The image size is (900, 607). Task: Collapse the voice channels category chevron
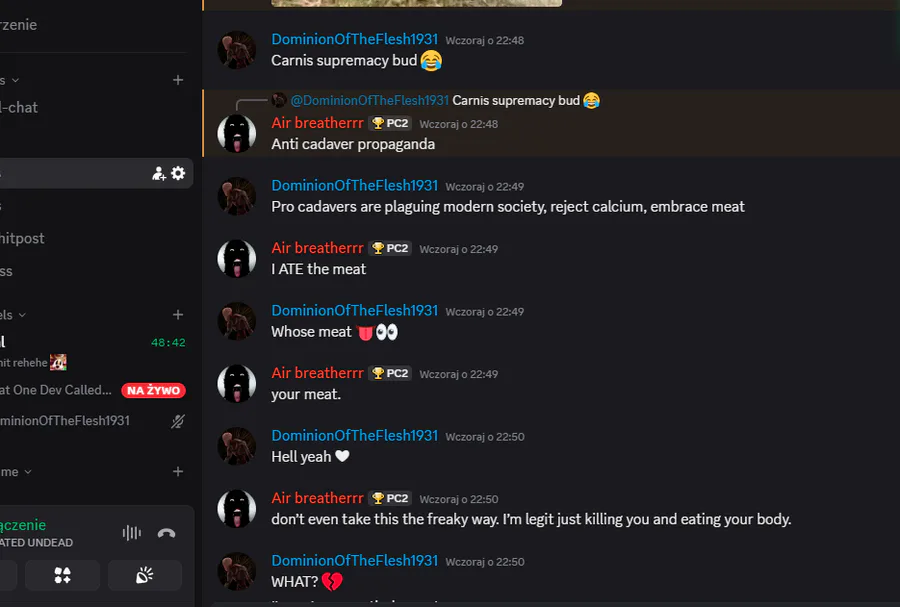[x=22, y=315]
